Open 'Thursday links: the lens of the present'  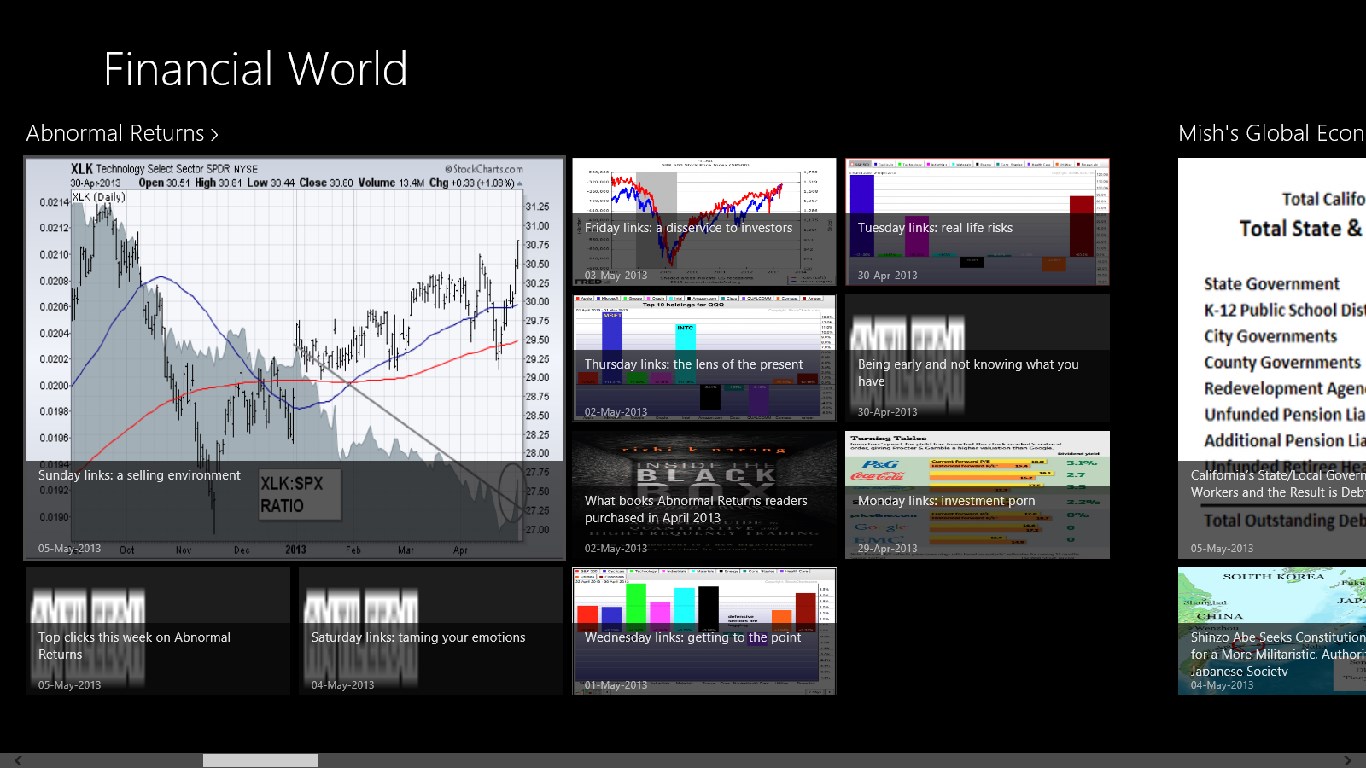[704, 358]
